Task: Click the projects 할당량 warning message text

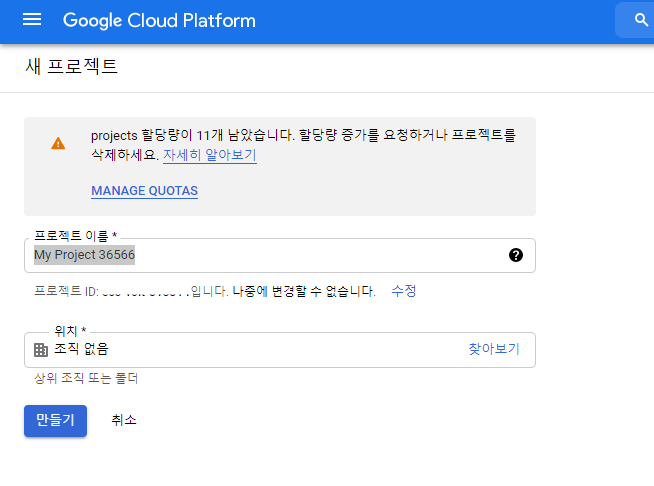Action: click(x=303, y=145)
